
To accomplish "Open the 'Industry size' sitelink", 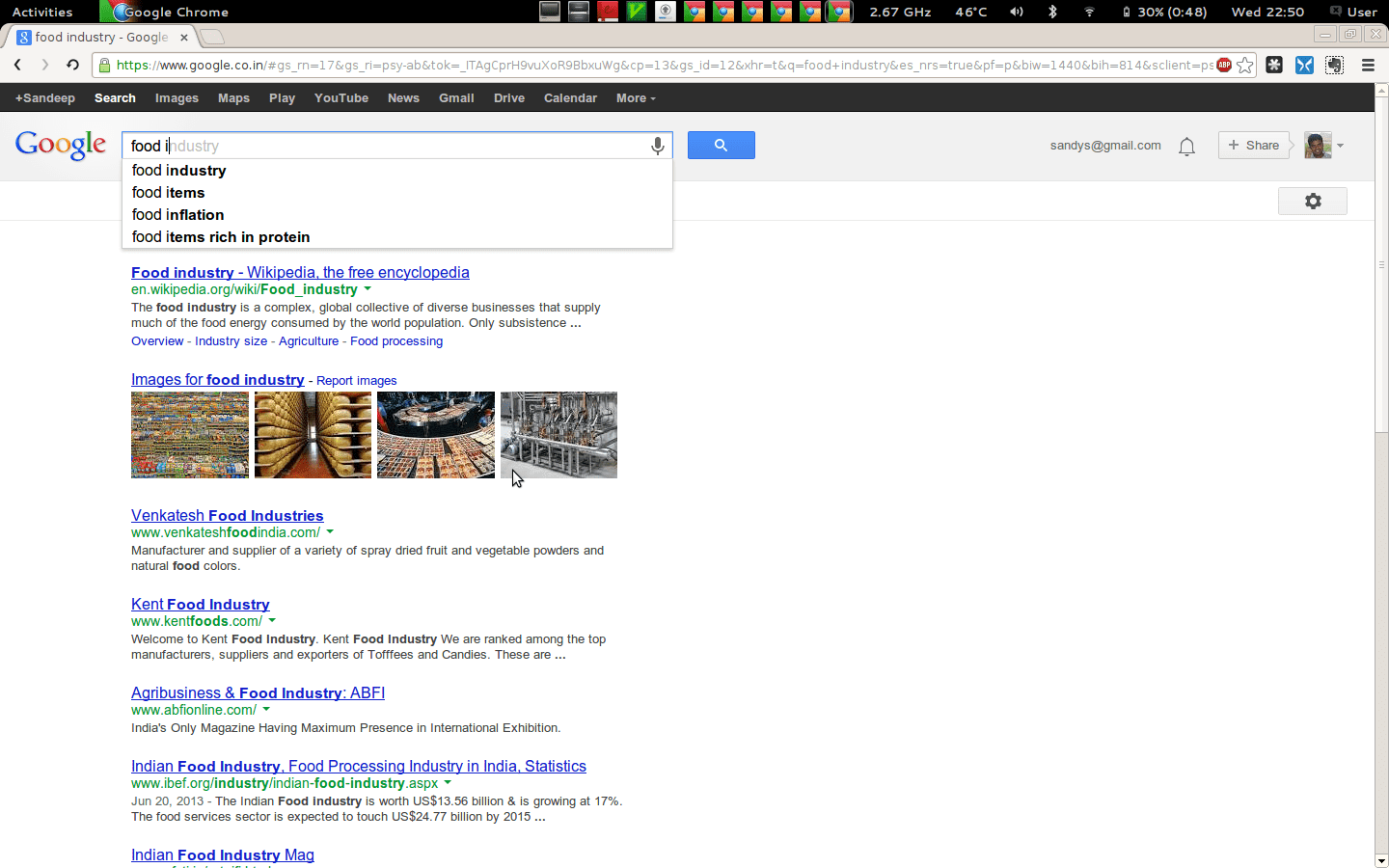I will click(x=231, y=341).
